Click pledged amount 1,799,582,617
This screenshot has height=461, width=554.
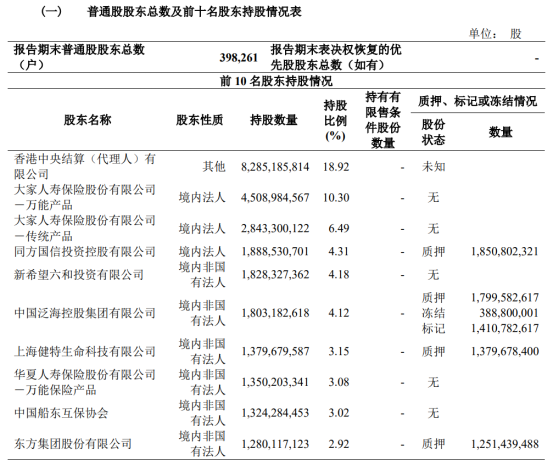point(505,298)
